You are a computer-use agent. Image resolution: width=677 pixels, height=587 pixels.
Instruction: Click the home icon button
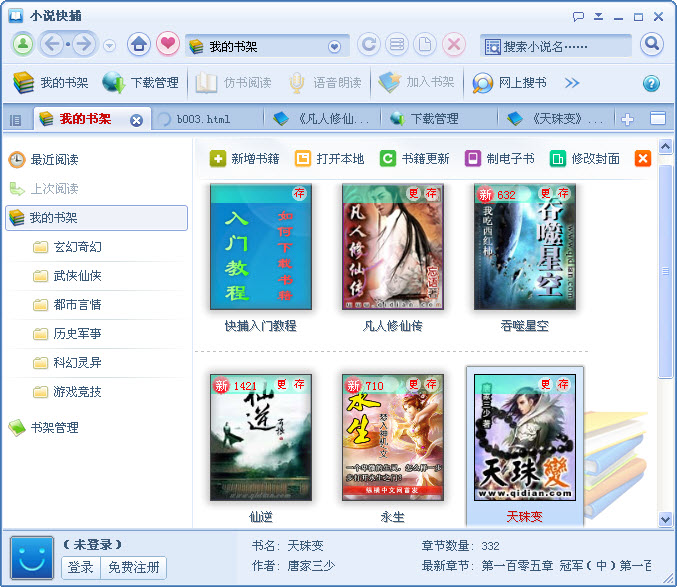pyautogui.click(x=139, y=44)
